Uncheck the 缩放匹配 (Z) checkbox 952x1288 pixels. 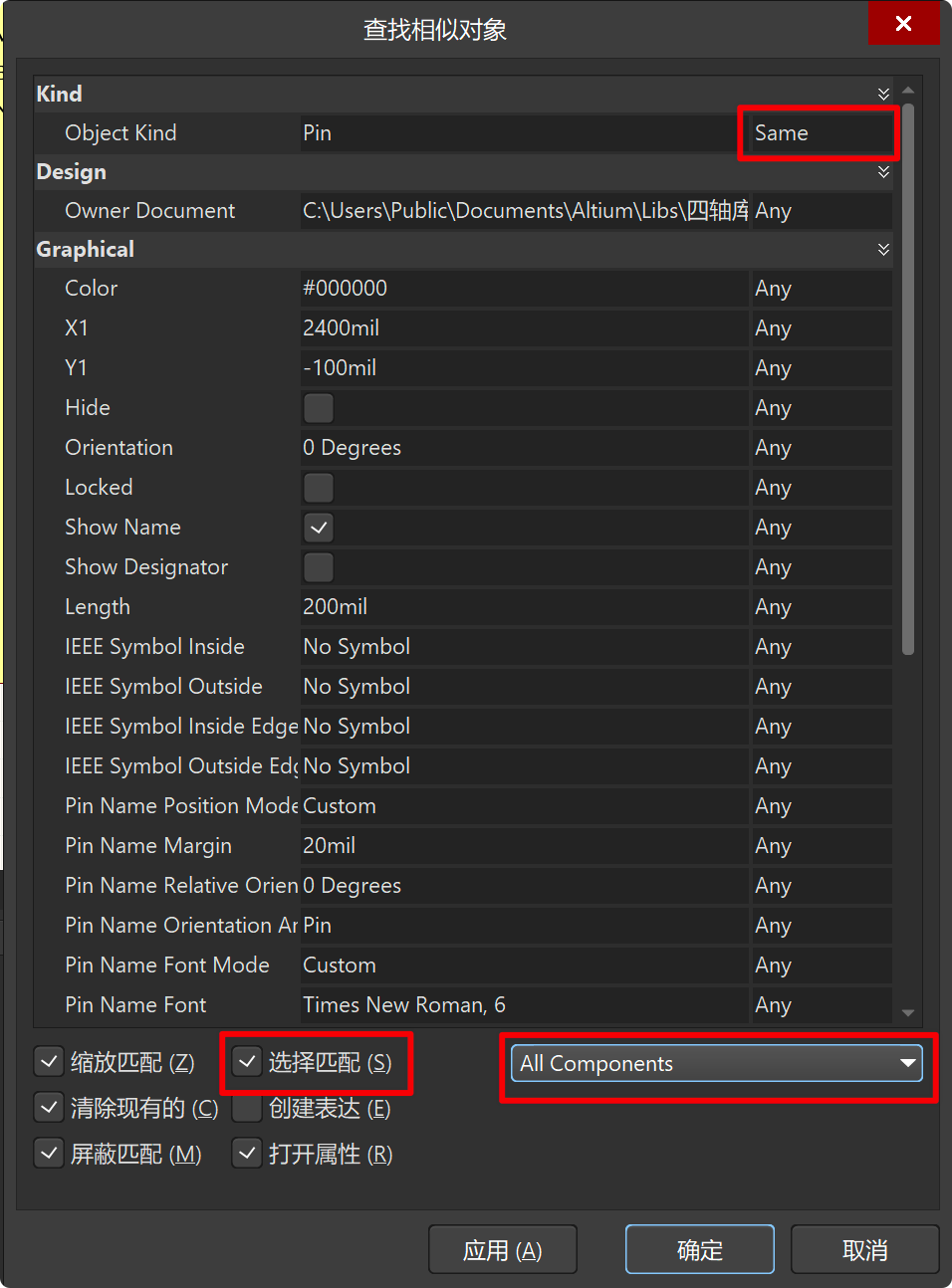pos(49,1062)
